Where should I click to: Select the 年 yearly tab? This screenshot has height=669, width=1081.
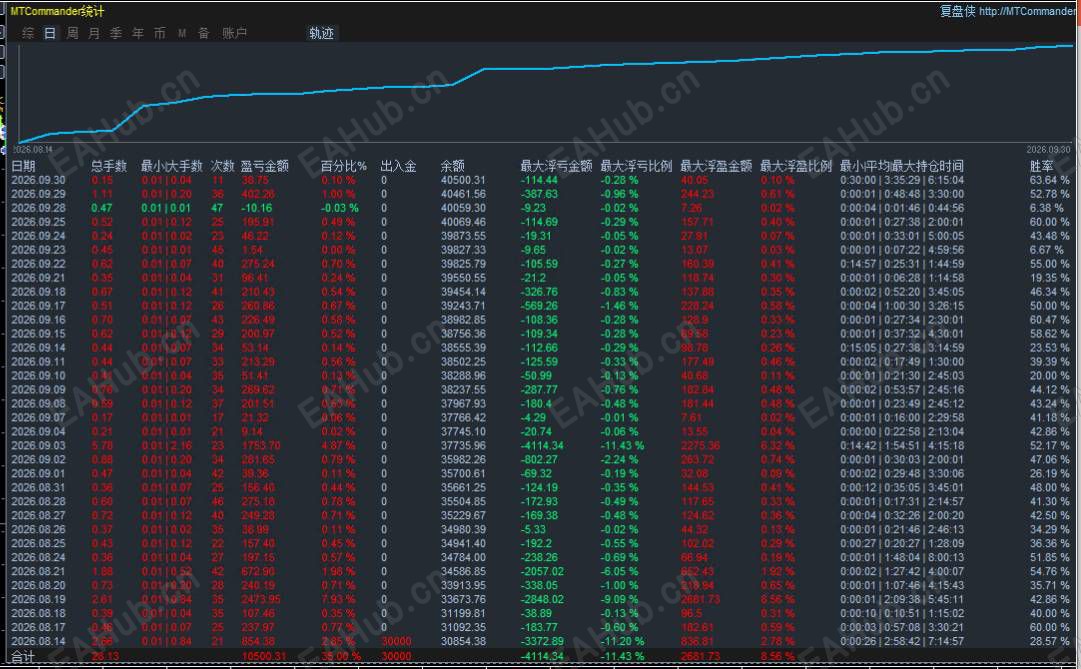pos(138,33)
